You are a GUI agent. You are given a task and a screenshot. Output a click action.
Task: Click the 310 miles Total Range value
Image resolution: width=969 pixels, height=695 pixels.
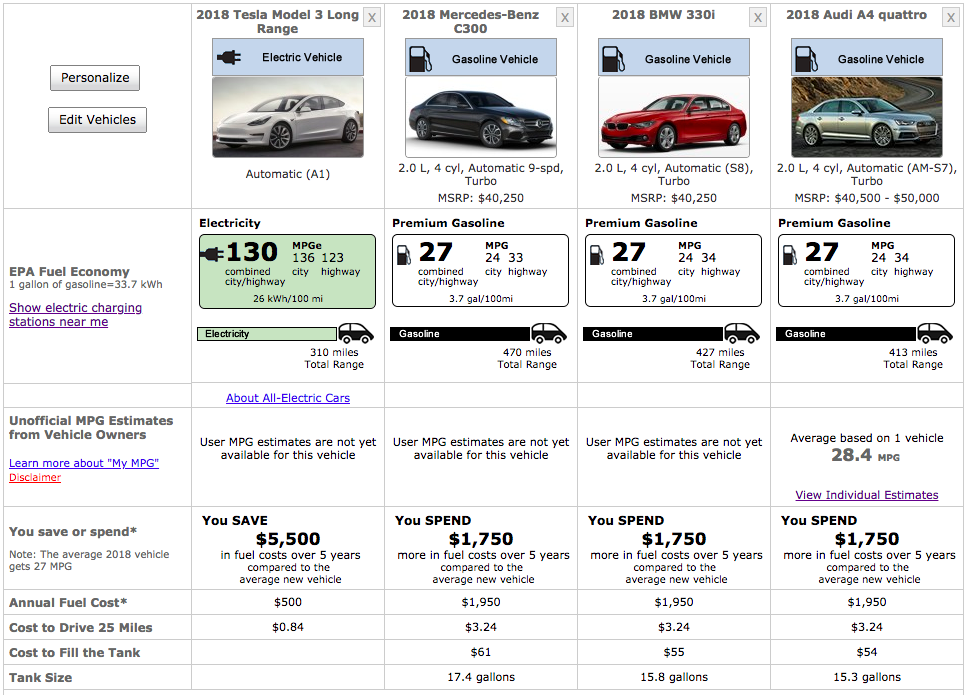[334, 358]
